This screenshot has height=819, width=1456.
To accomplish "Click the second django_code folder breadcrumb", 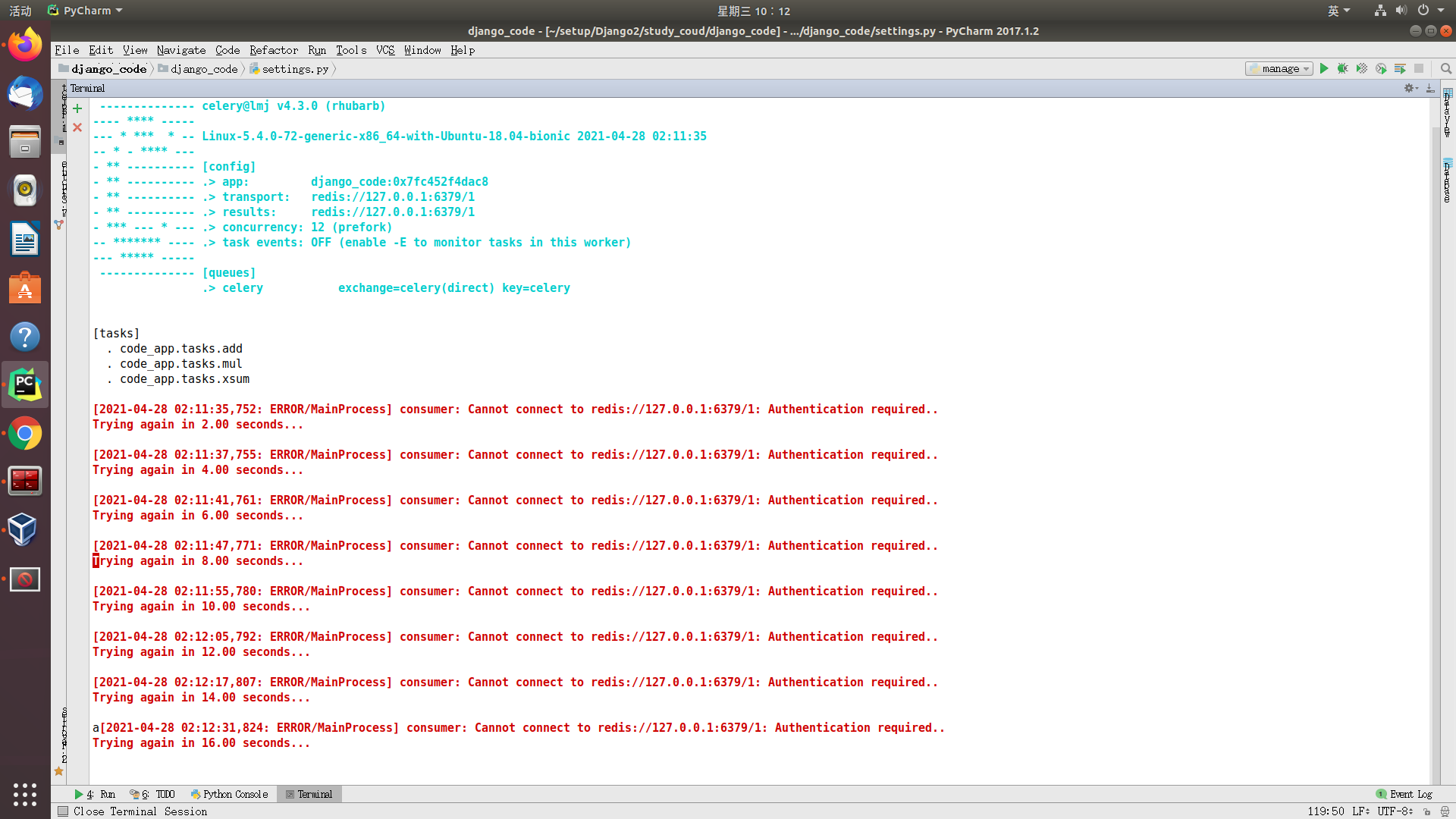I will pos(198,69).
